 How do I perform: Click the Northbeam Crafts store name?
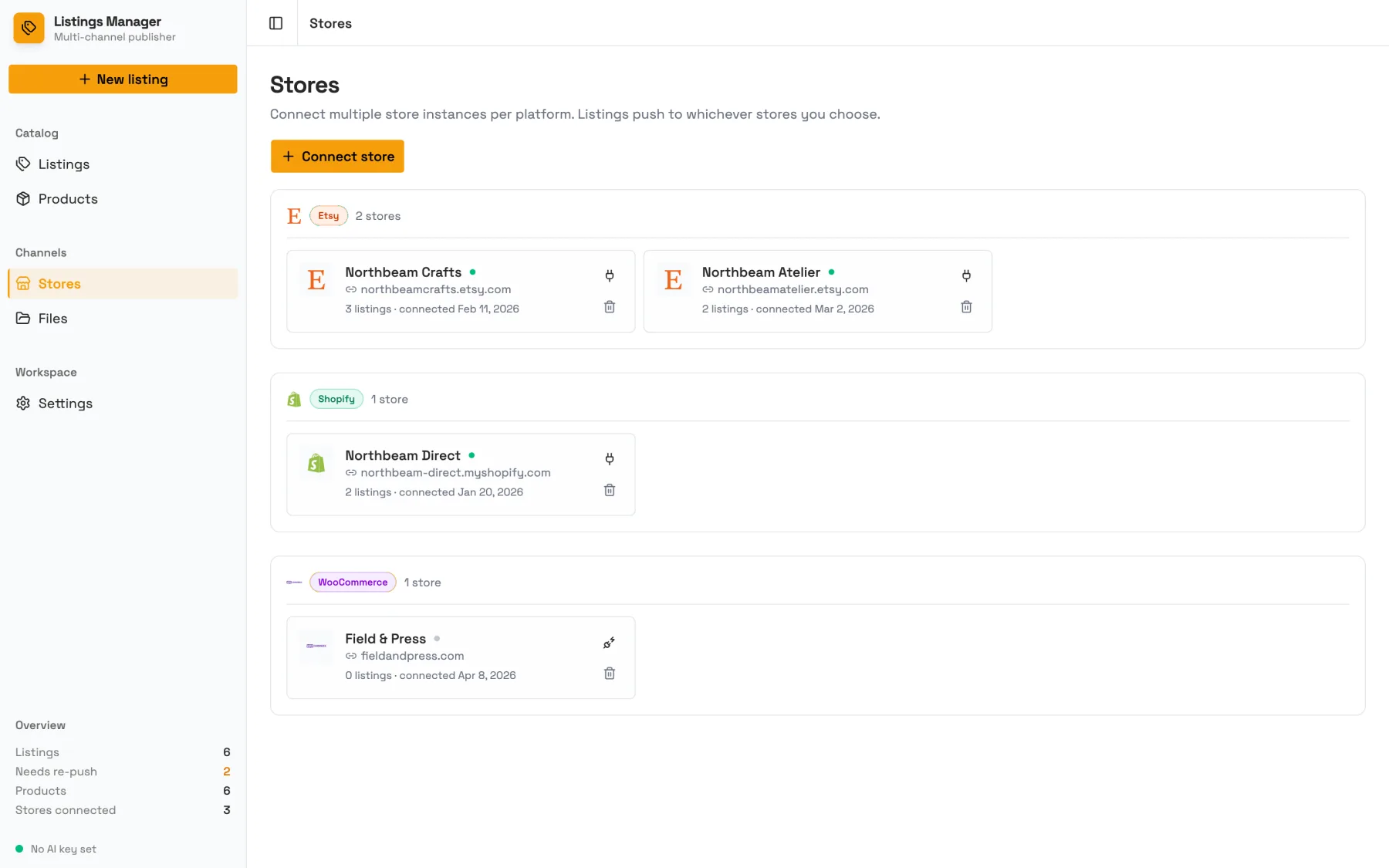coord(403,272)
